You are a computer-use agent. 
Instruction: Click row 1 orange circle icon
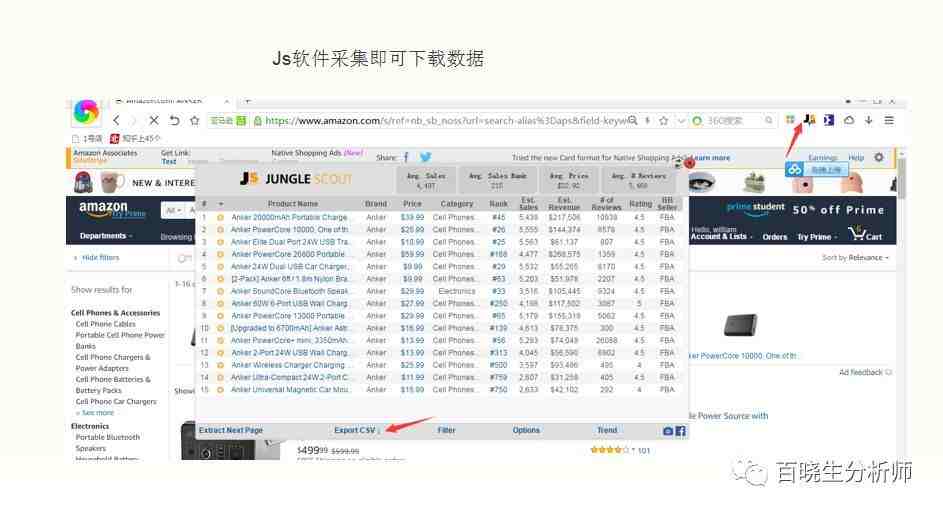220,217
